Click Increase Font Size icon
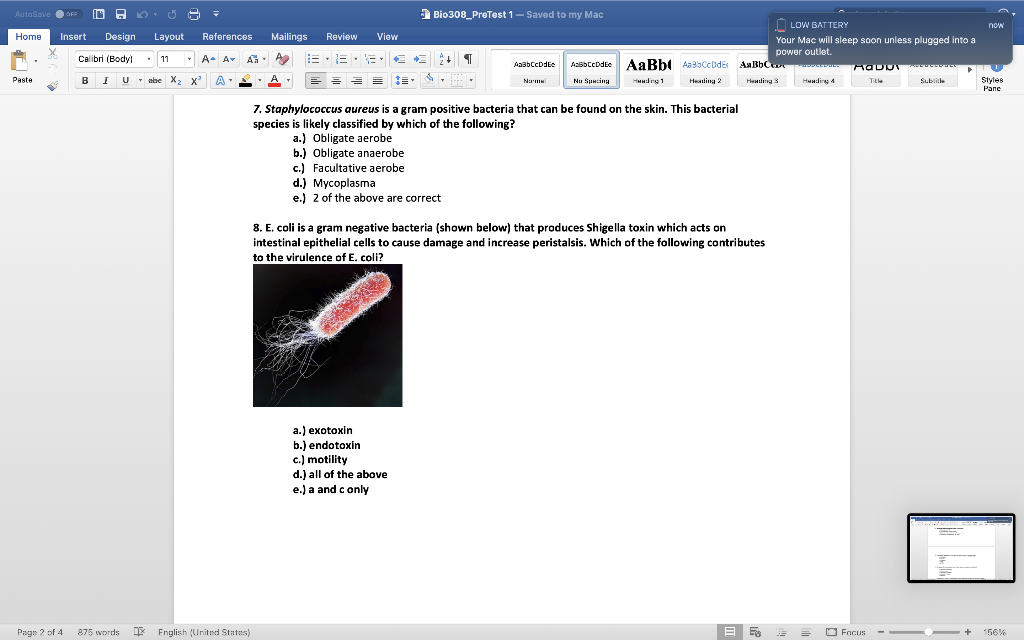 (x=208, y=59)
